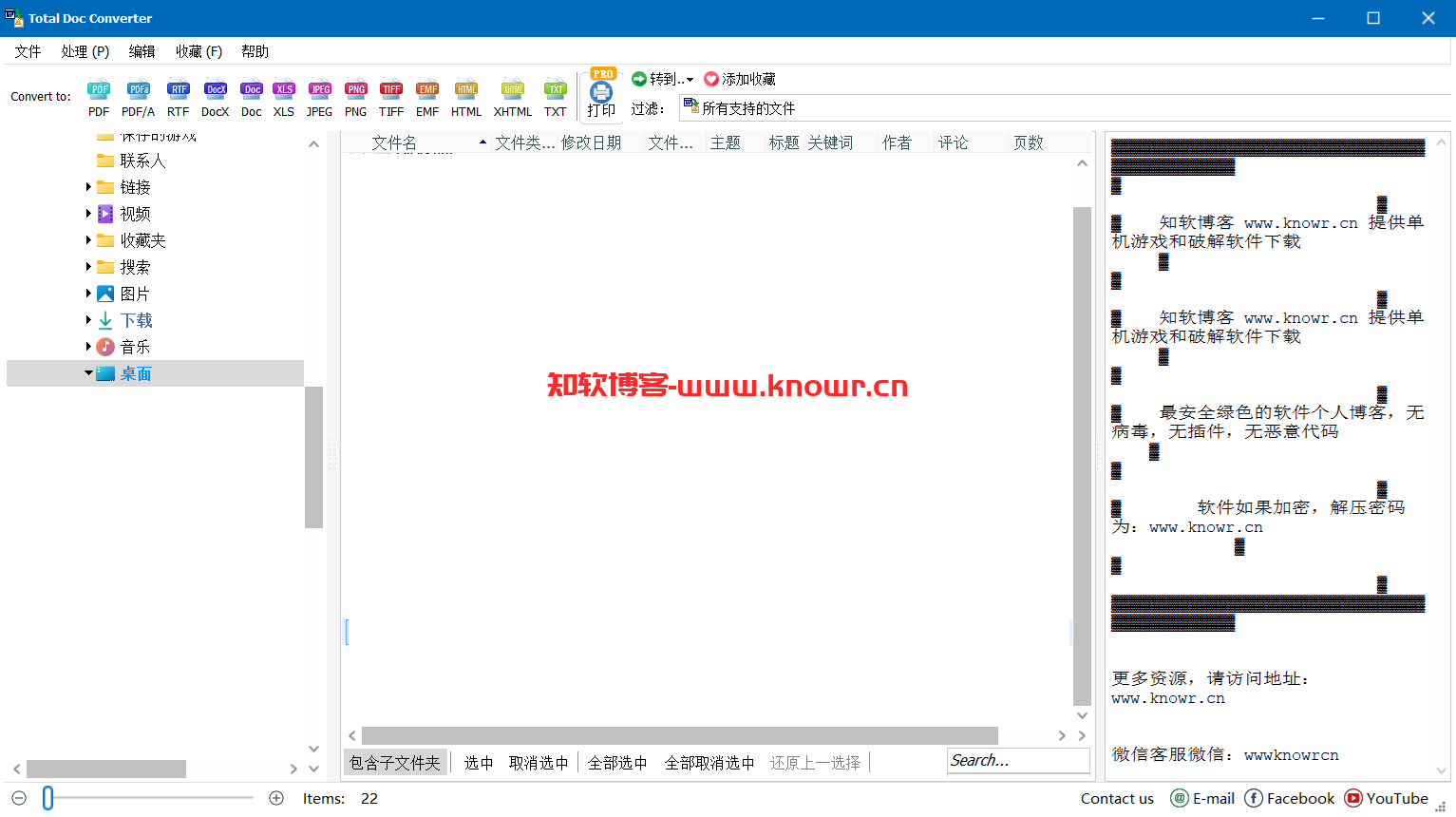Sort by 修改日期 column header
The image size is (1456, 817).
tap(591, 142)
